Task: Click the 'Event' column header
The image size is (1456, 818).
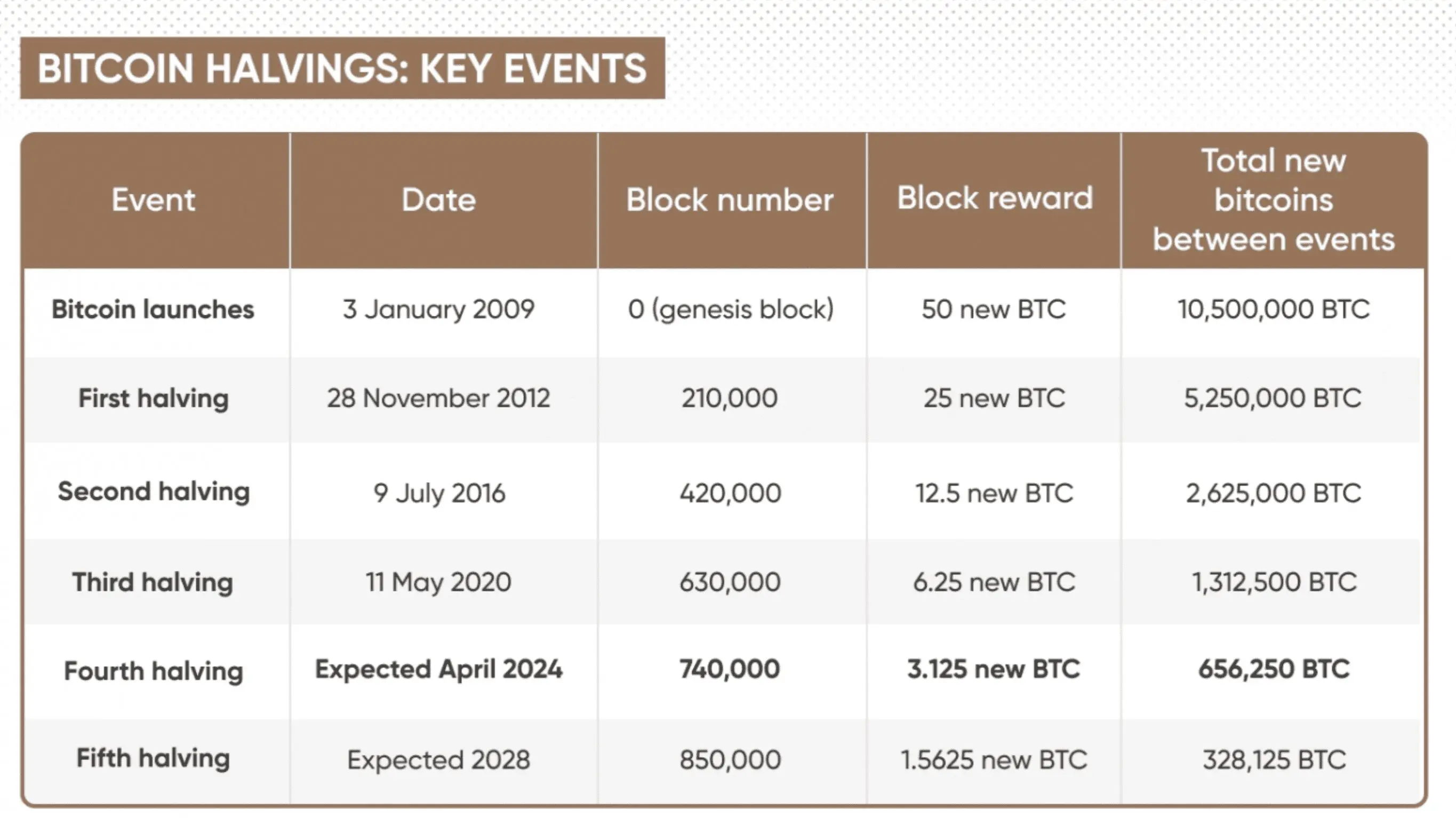Action: point(153,200)
